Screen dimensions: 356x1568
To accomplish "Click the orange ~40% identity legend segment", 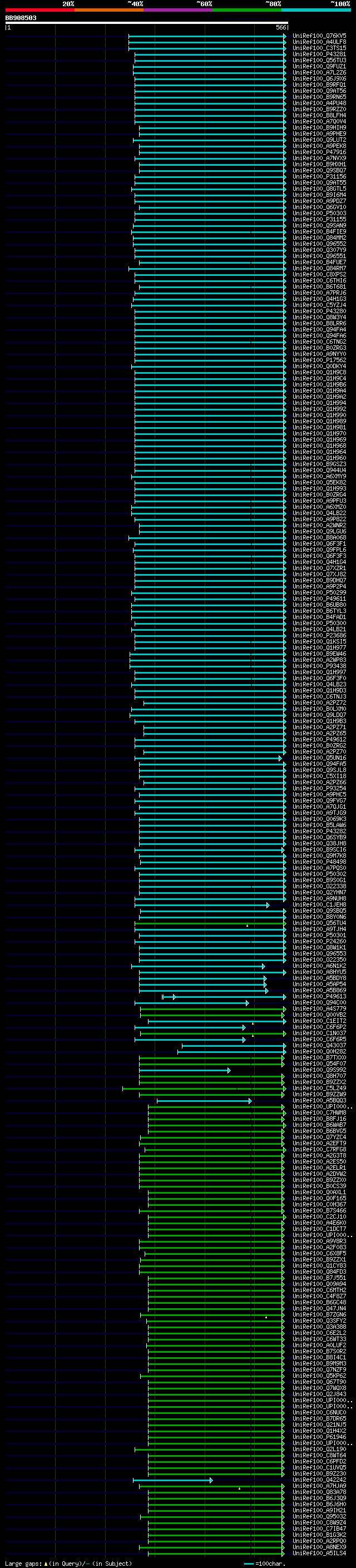I will pyautogui.click(x=109, y=10).
